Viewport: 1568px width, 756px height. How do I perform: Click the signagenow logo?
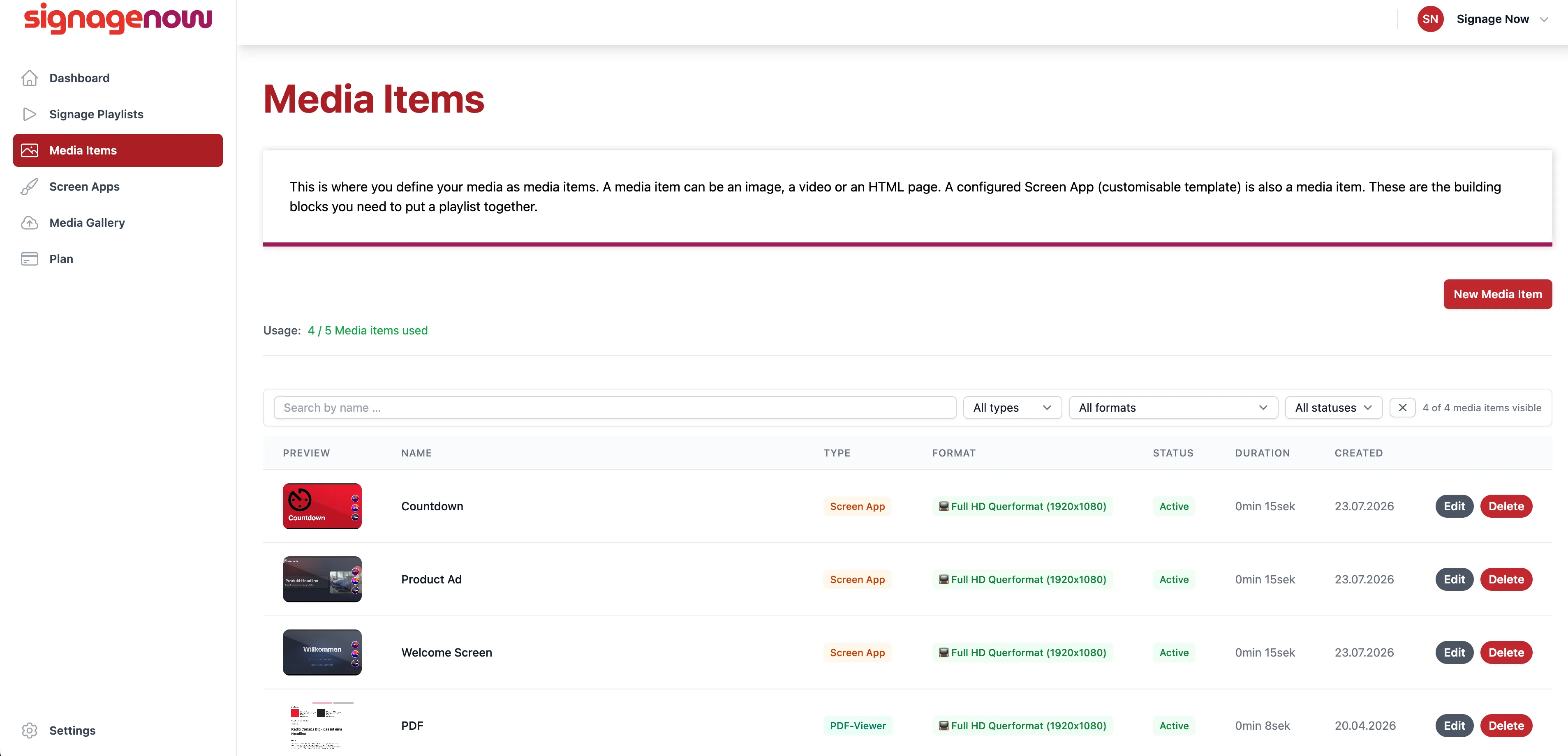pyautogui.click(x=118, y=18)
